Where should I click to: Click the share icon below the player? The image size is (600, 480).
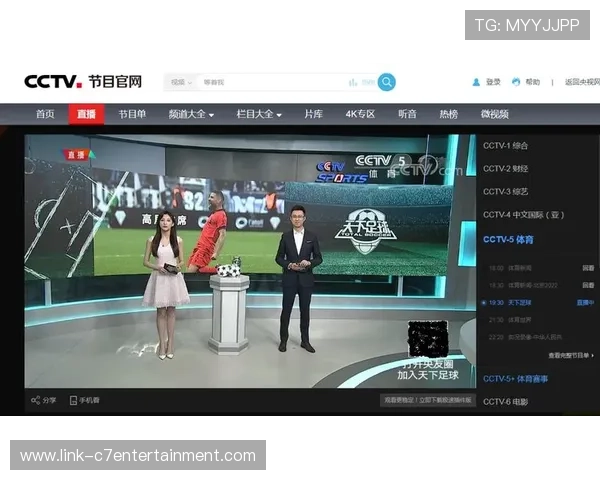[x=35, y=400]
